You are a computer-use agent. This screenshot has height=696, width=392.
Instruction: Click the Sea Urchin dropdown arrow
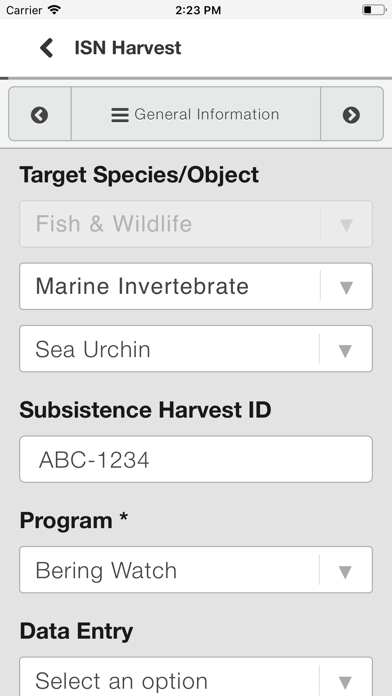tap(346, 351)
